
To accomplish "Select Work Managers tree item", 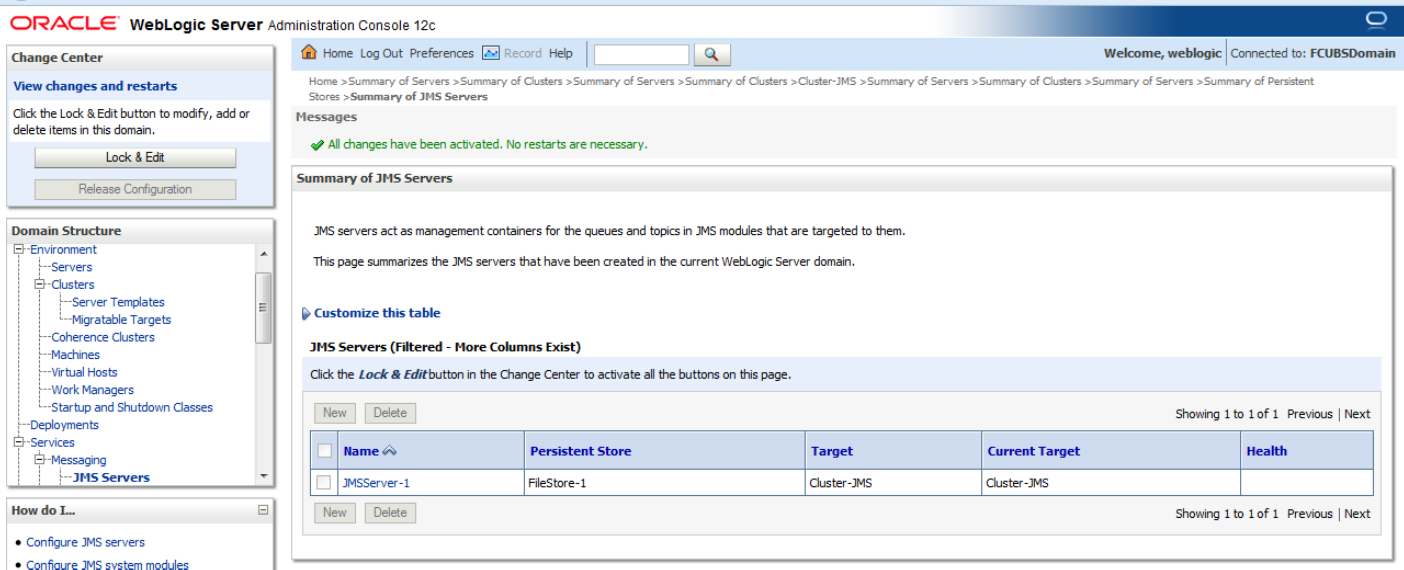I will pyautogui.click(x=92, y=390).
